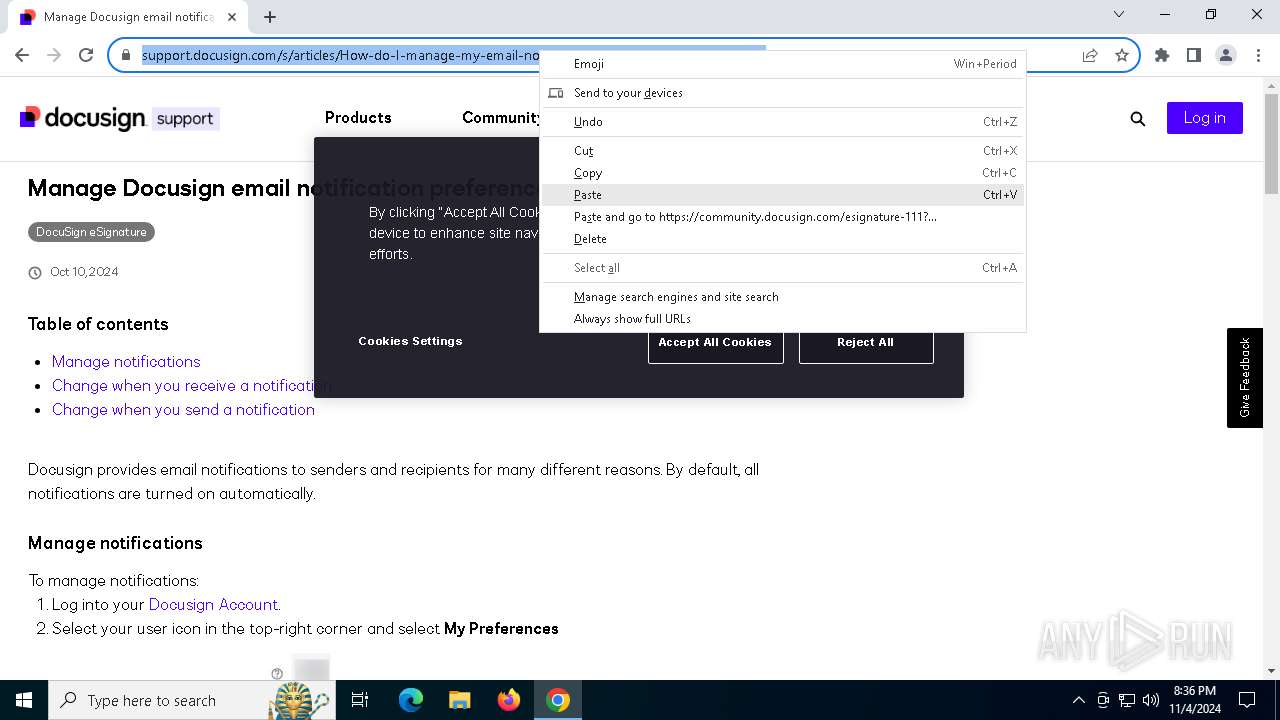Open the Chrome profile avatar
Screen dimensions: 1280x720
[x=1226, y=55]
